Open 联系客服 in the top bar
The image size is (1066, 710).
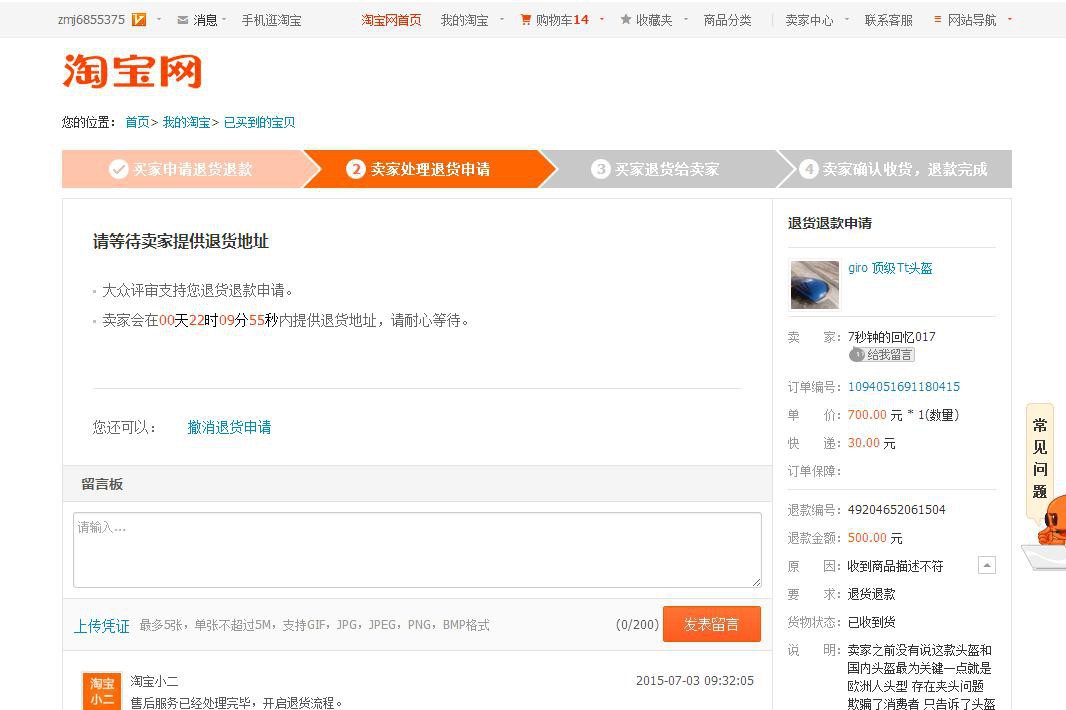[x=889, y=20]
